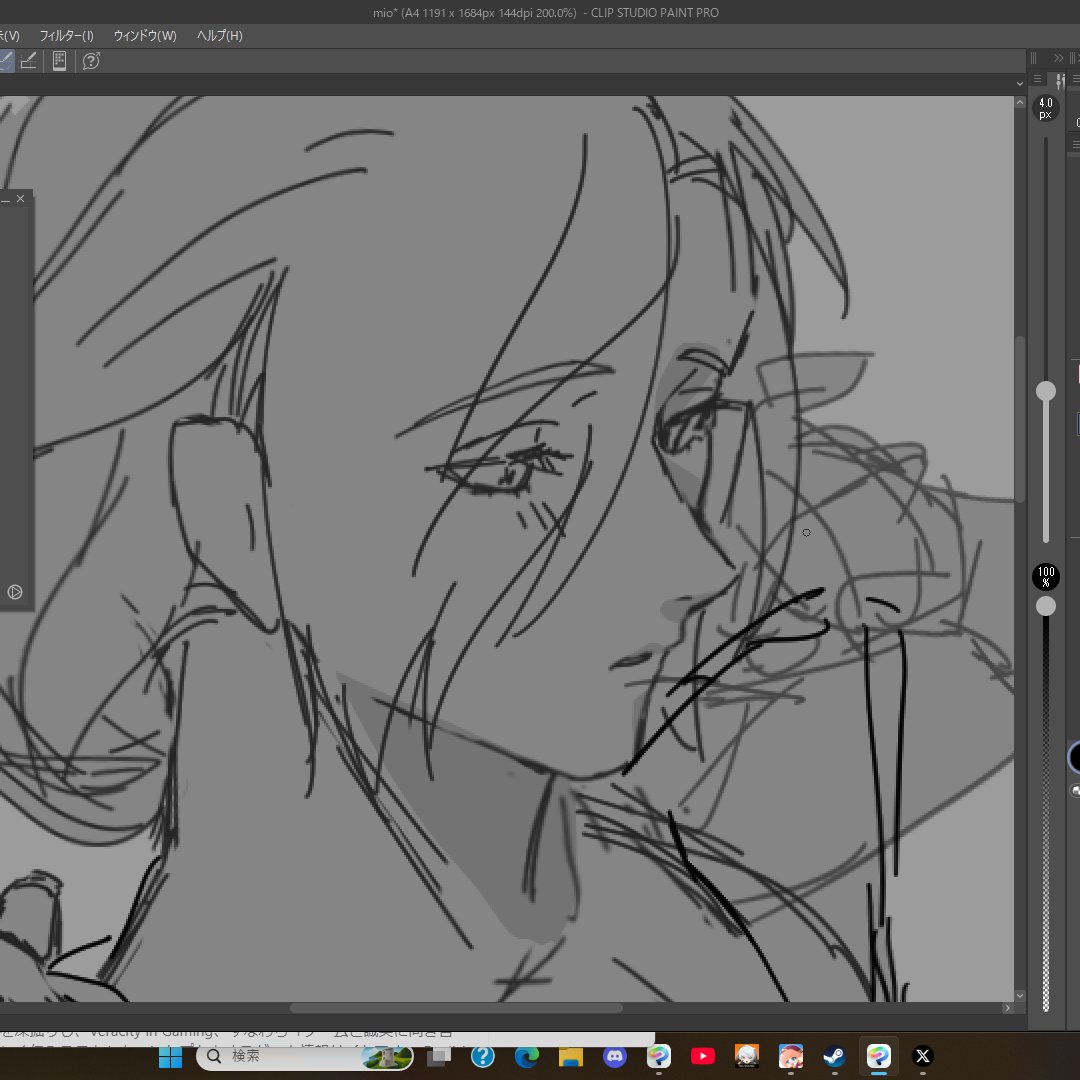Select the brush size slider tab icon
Screen dimensions: 1080x1080
[1059, 81]
